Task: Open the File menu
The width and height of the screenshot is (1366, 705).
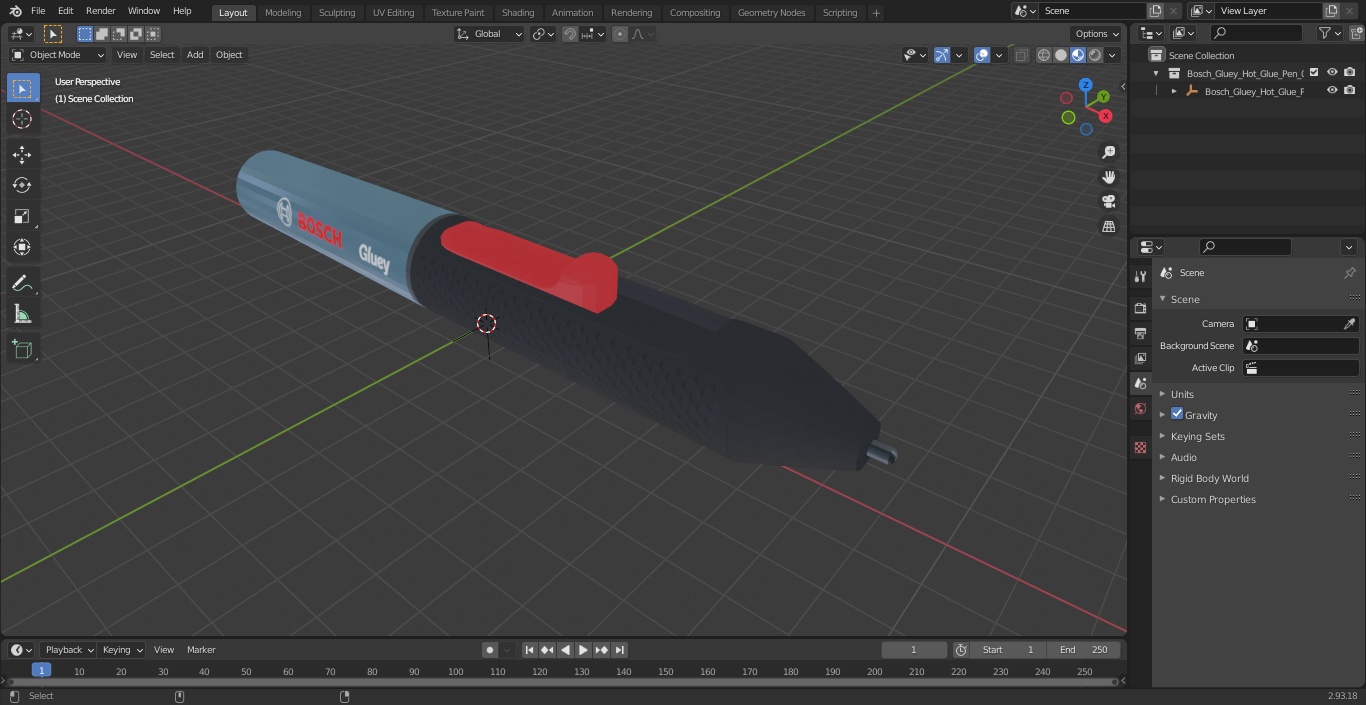Action: (x=38, y=11)
